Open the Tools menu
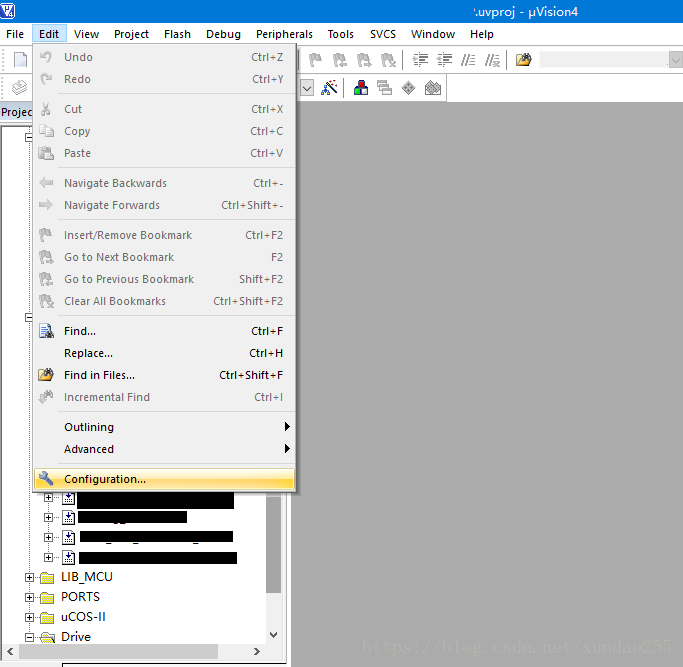 pos(340,34)
